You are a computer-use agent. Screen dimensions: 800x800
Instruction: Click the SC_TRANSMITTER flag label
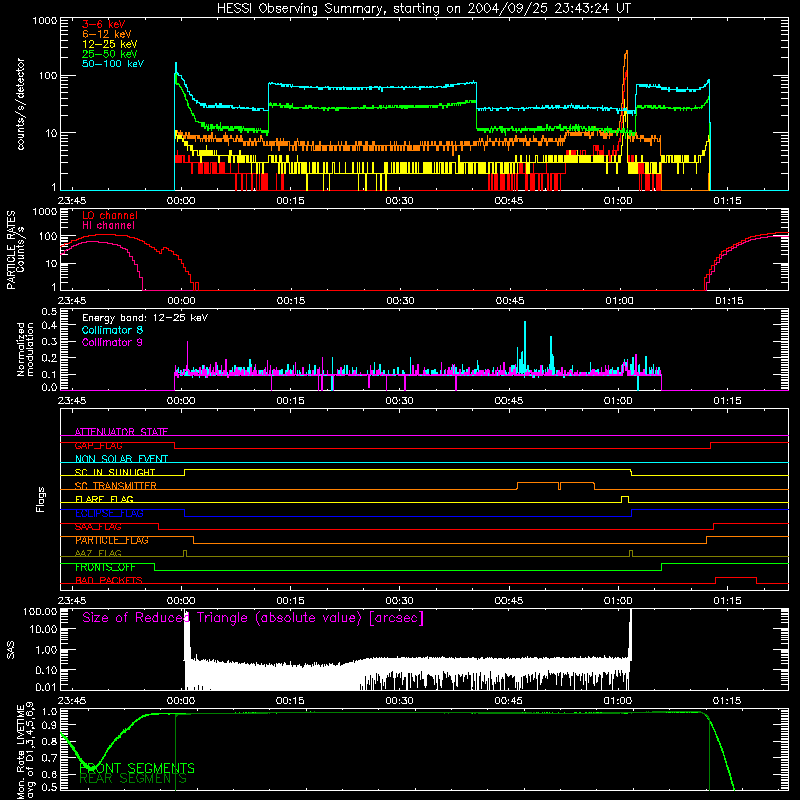116,486
